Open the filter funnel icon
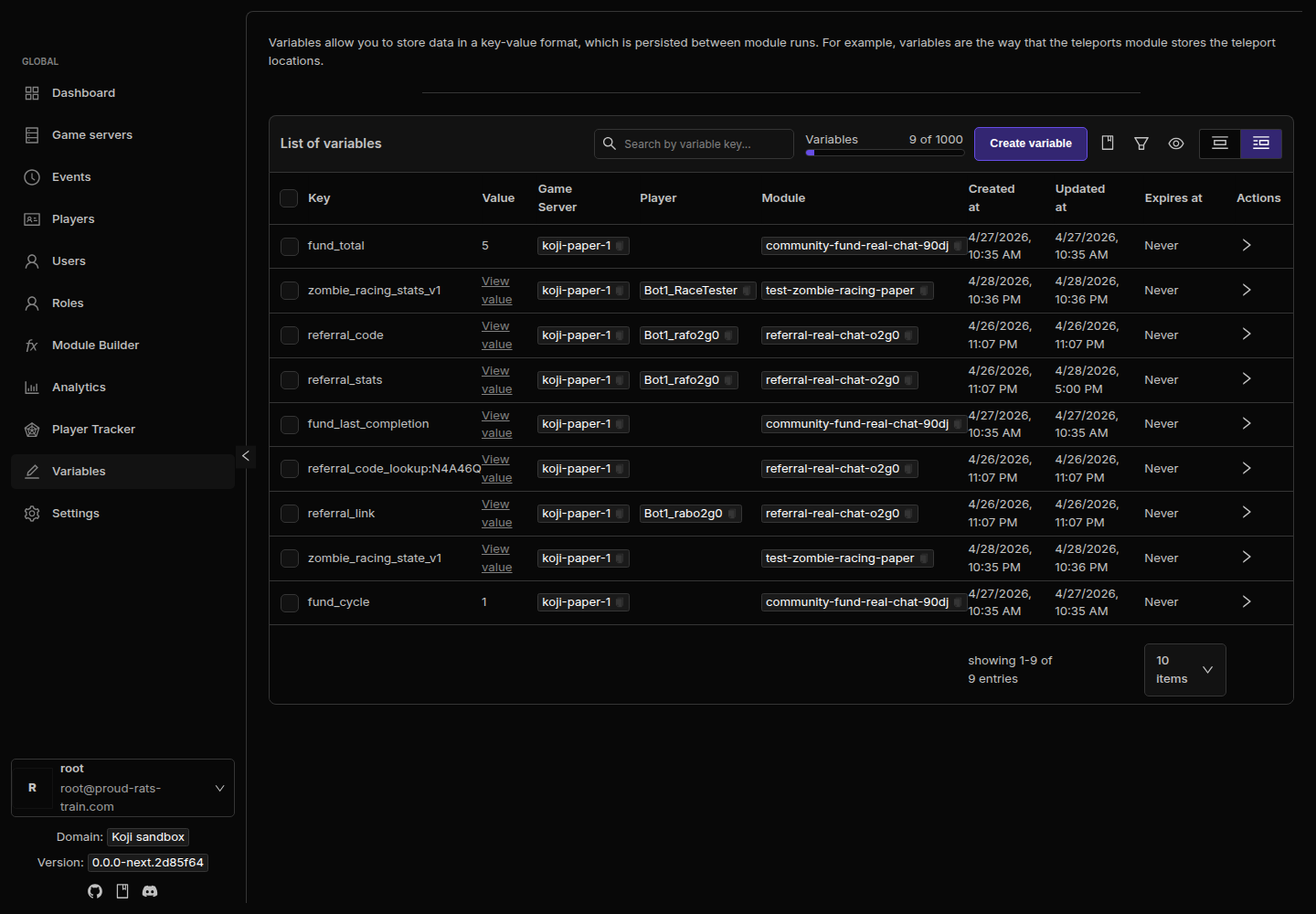The width and height of the screenshot is (1316, 914). (1141, 143)
